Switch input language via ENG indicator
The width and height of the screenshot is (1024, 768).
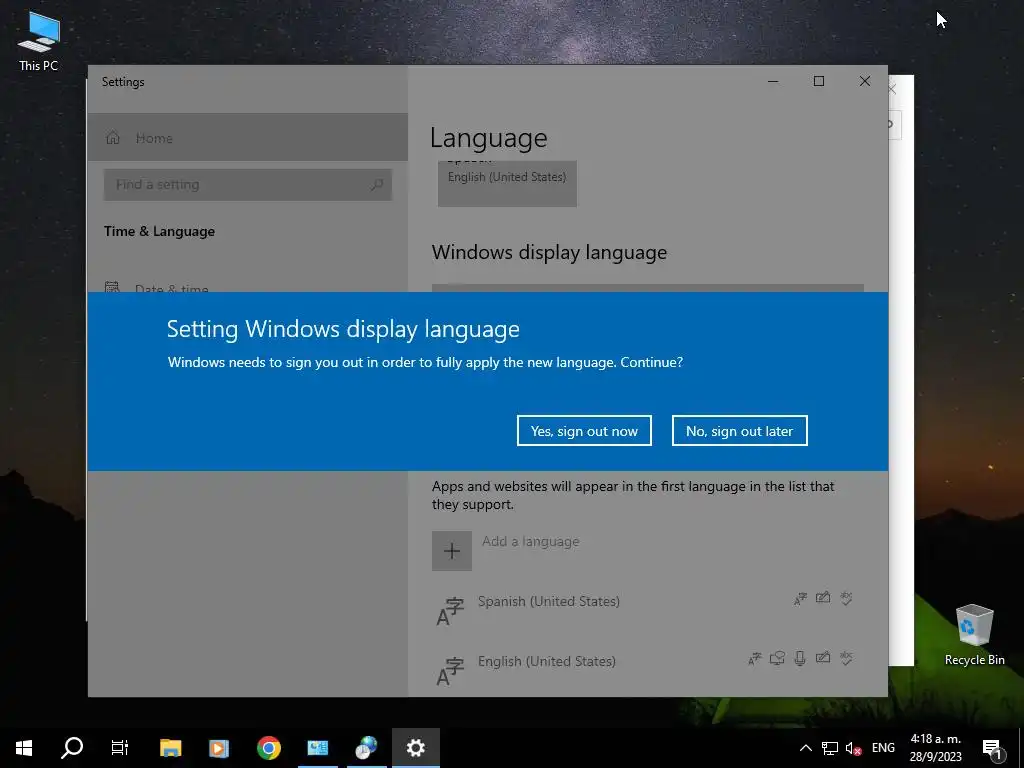pyautogui.click(x=883, y=748)
